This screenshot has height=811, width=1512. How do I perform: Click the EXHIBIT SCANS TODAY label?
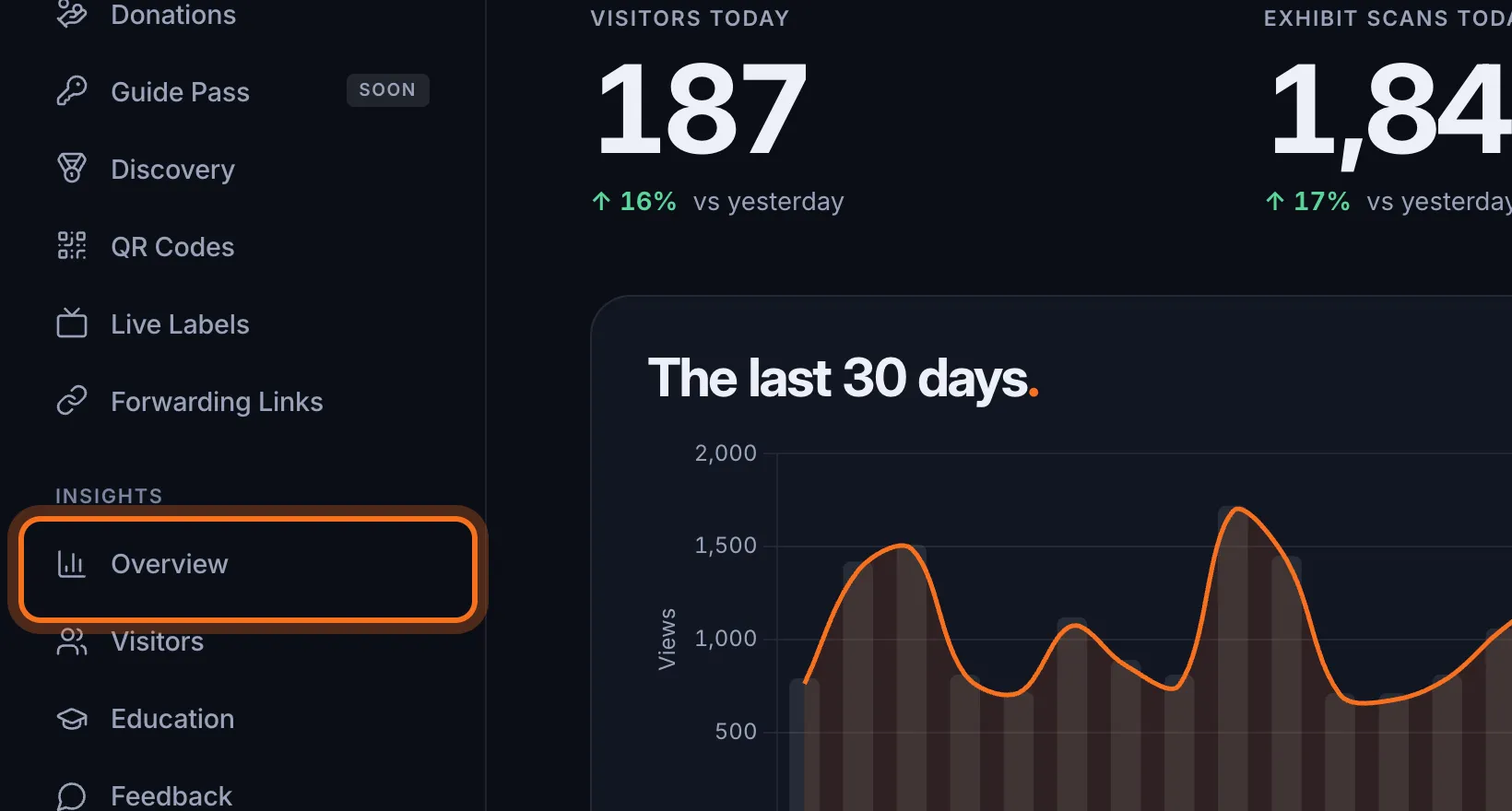point(1388,18)
